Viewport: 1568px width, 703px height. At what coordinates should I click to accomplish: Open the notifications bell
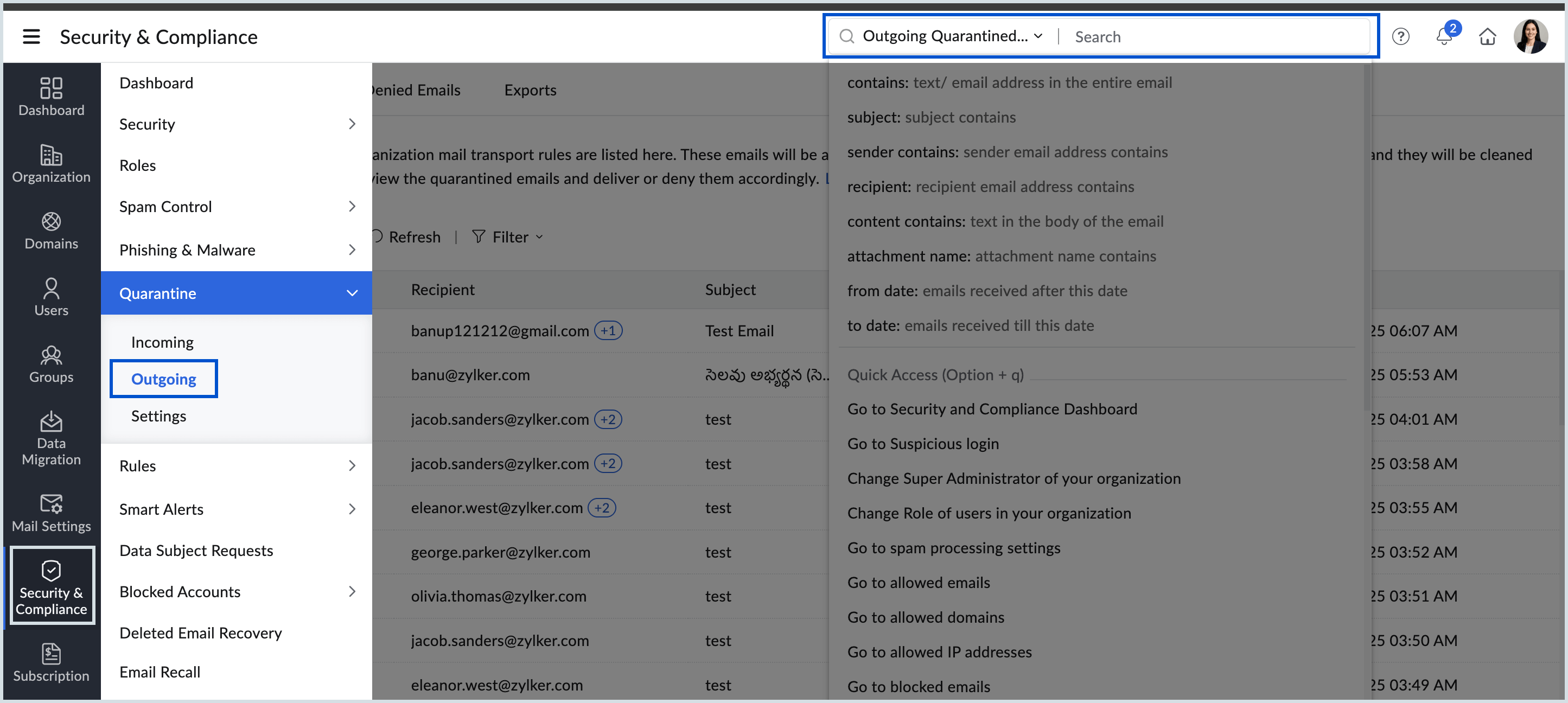[1444, 36]
